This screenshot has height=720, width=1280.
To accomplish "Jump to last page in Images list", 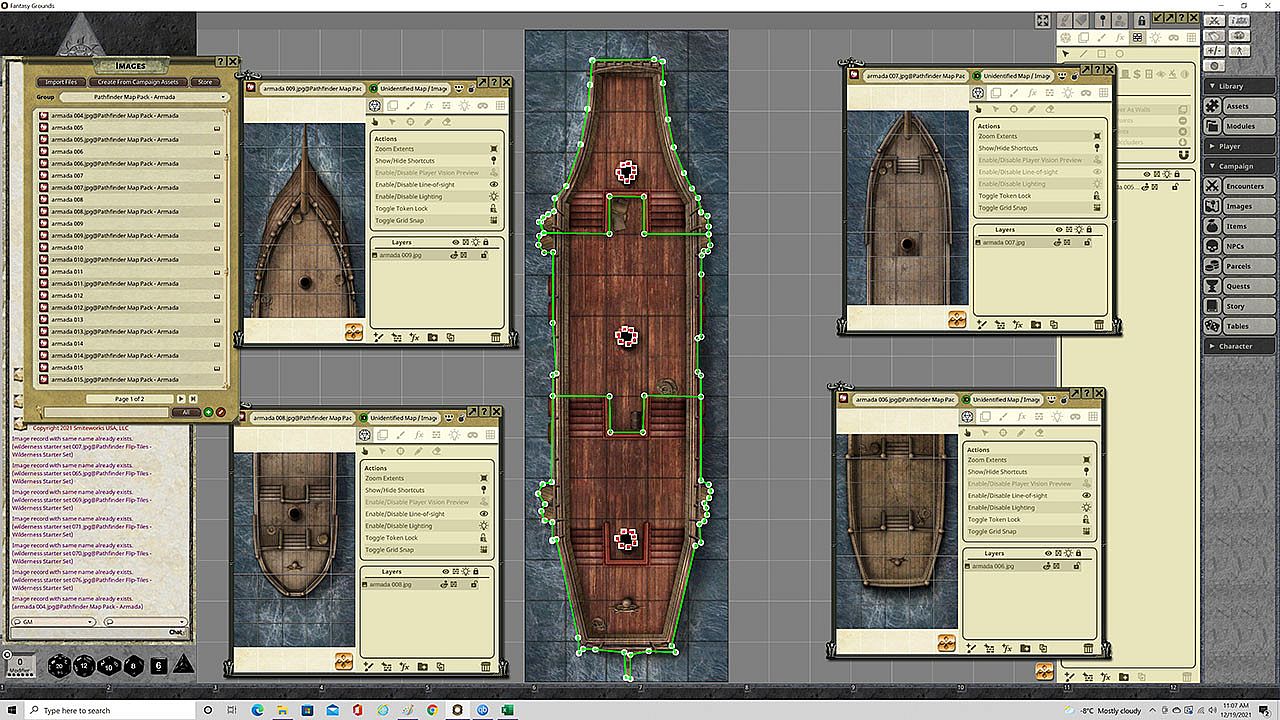I will [193, 399].
